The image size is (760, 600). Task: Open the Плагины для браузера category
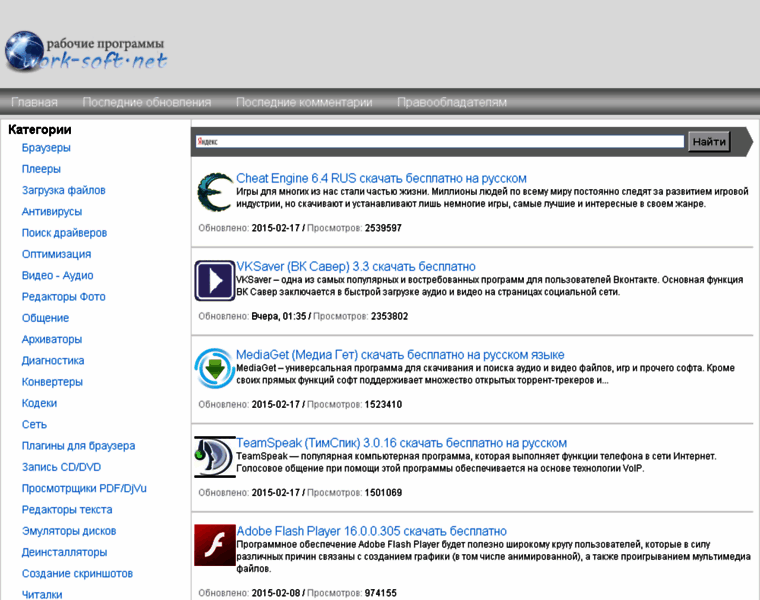[x=79, y=446]
